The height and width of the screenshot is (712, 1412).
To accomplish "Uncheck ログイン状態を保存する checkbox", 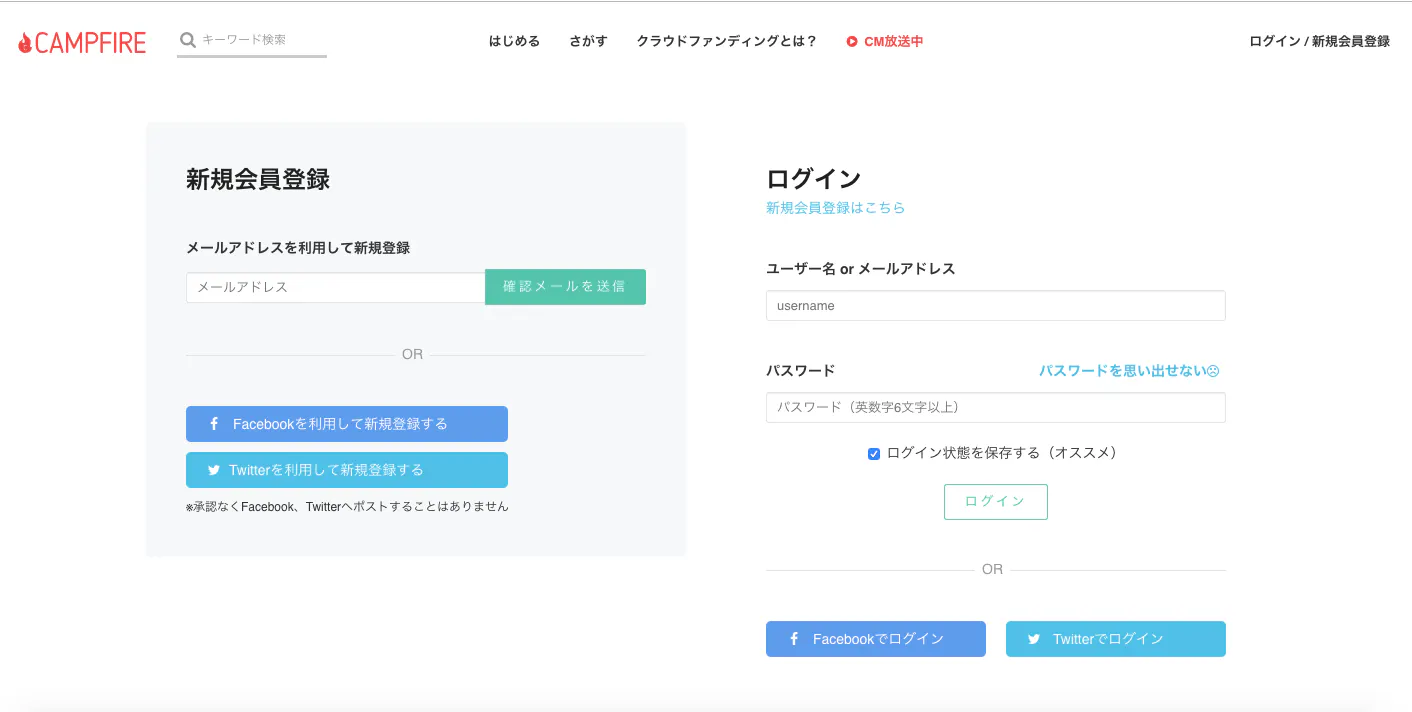I will [874, 453].
